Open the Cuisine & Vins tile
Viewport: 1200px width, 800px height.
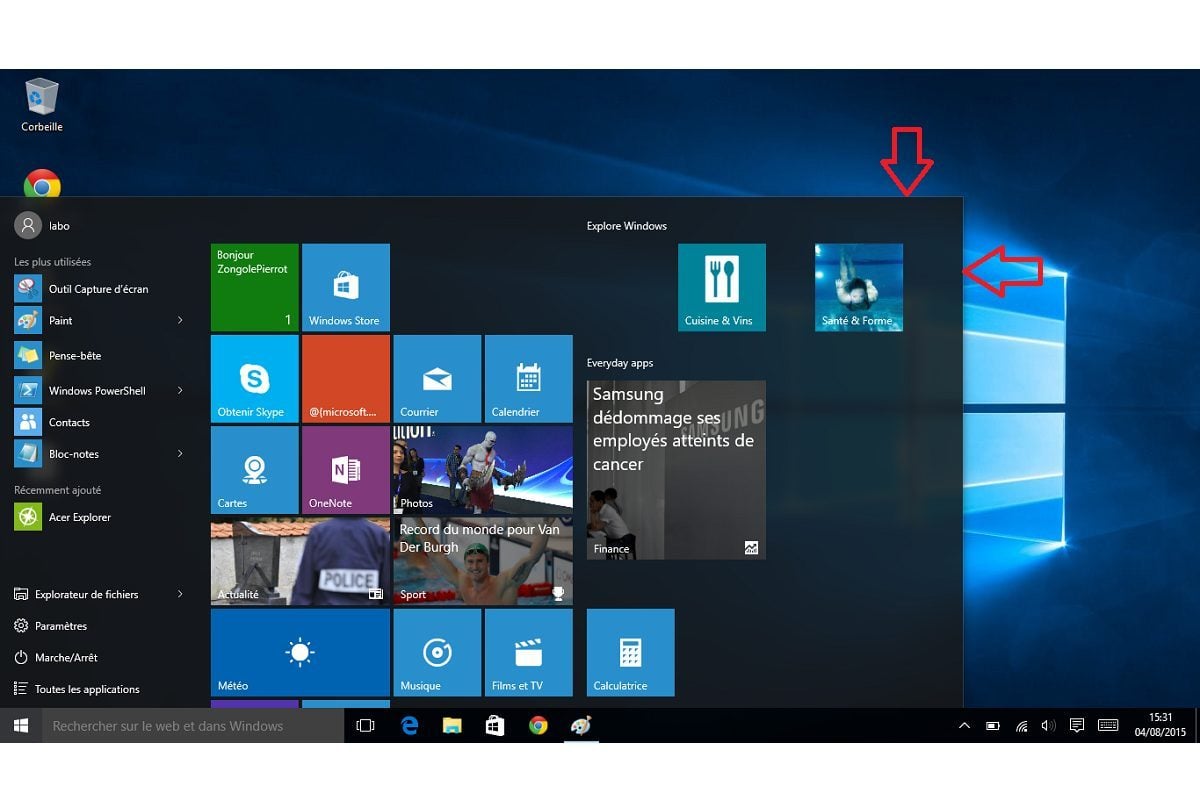tap(722, 287)
